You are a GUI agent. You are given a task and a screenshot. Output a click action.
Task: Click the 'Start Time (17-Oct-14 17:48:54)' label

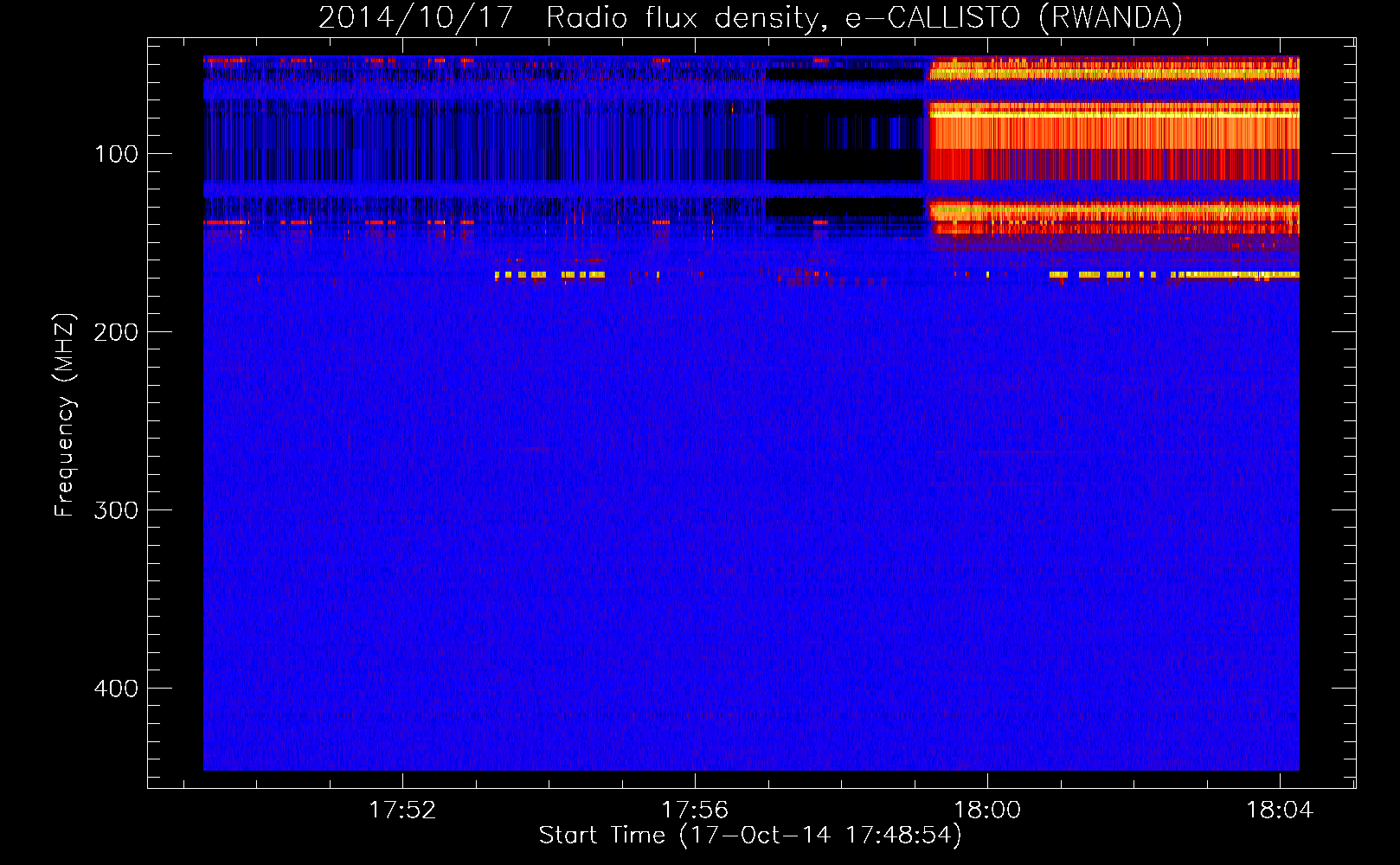[750, 836]
